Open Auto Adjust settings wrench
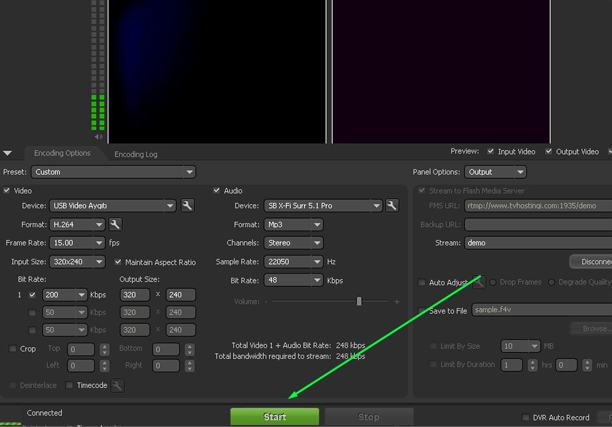Image resolution: width=612 pixels, height=427 pixels. click(x=479, y=282)
